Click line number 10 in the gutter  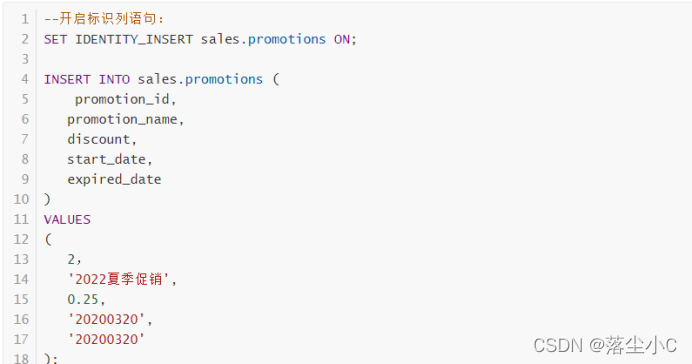click(21, 199)
